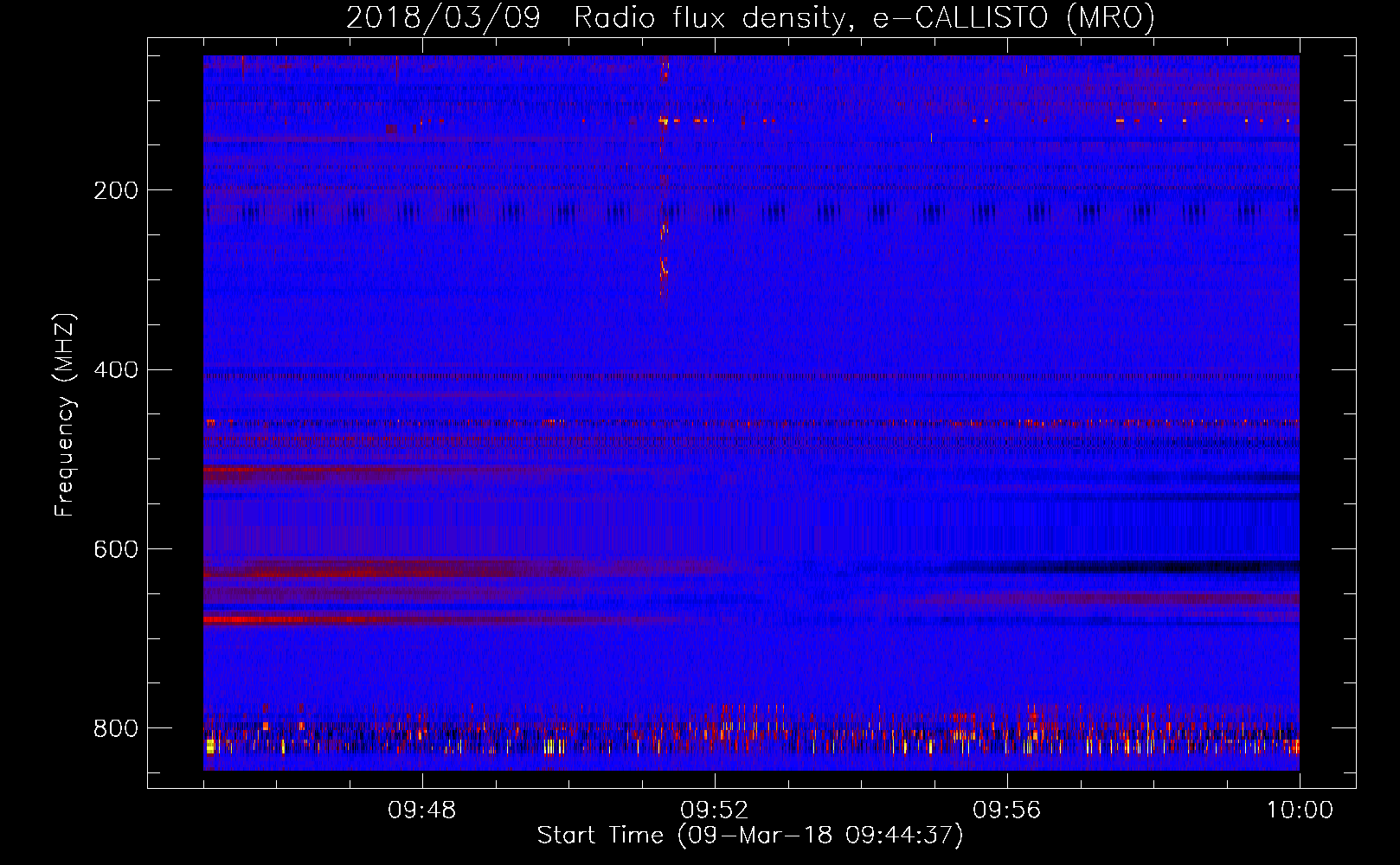
Task: Click the 'Start Time (09-Mar-18 09:44:37)' label
Action: (x=750, y=836)
